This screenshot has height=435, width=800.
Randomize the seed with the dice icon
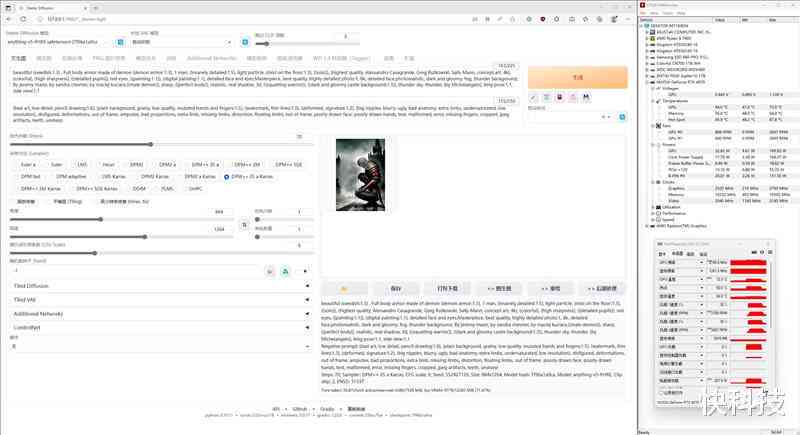point(270,271)
